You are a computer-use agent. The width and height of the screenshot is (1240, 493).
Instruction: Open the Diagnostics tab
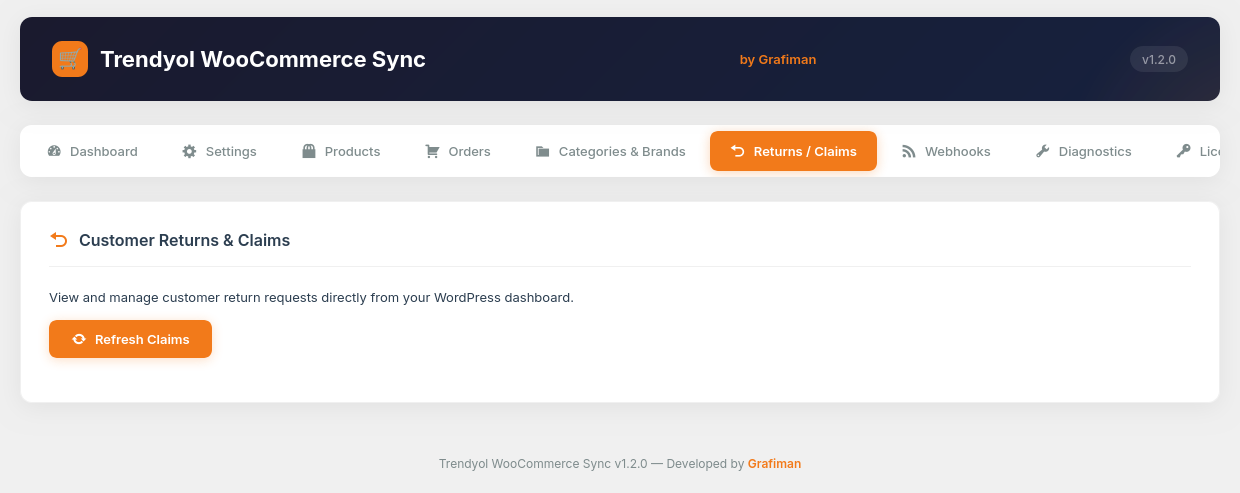[x=1083, y=151]
